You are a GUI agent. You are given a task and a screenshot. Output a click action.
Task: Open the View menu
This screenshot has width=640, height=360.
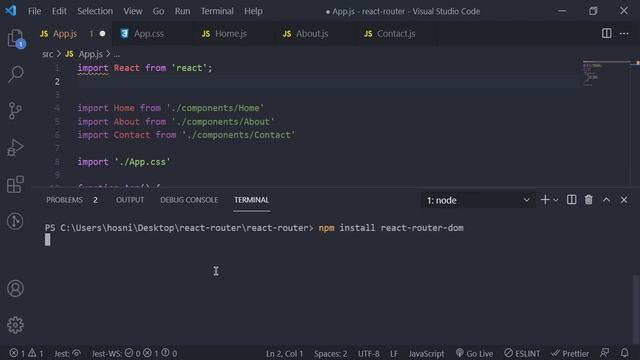pyautogui.click(x=133, y=11)
